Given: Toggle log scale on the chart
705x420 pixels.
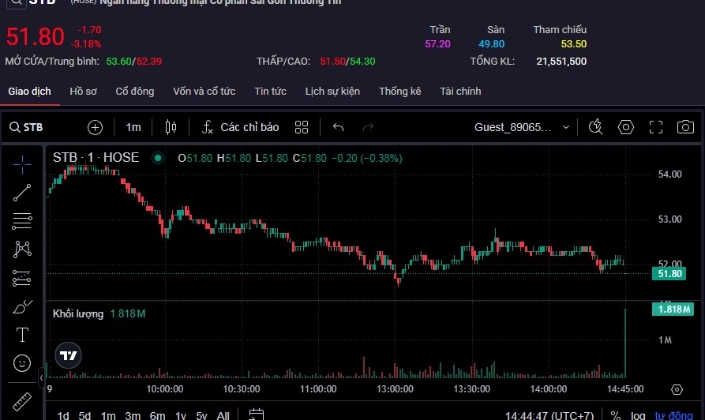Looking at the screenshot, I should pos(637,415).
